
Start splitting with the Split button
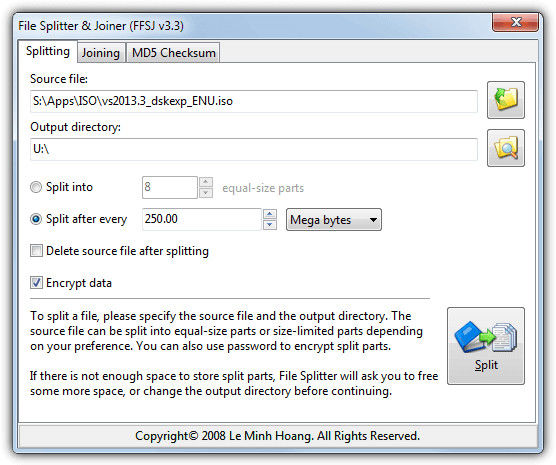tap(486, 346)
